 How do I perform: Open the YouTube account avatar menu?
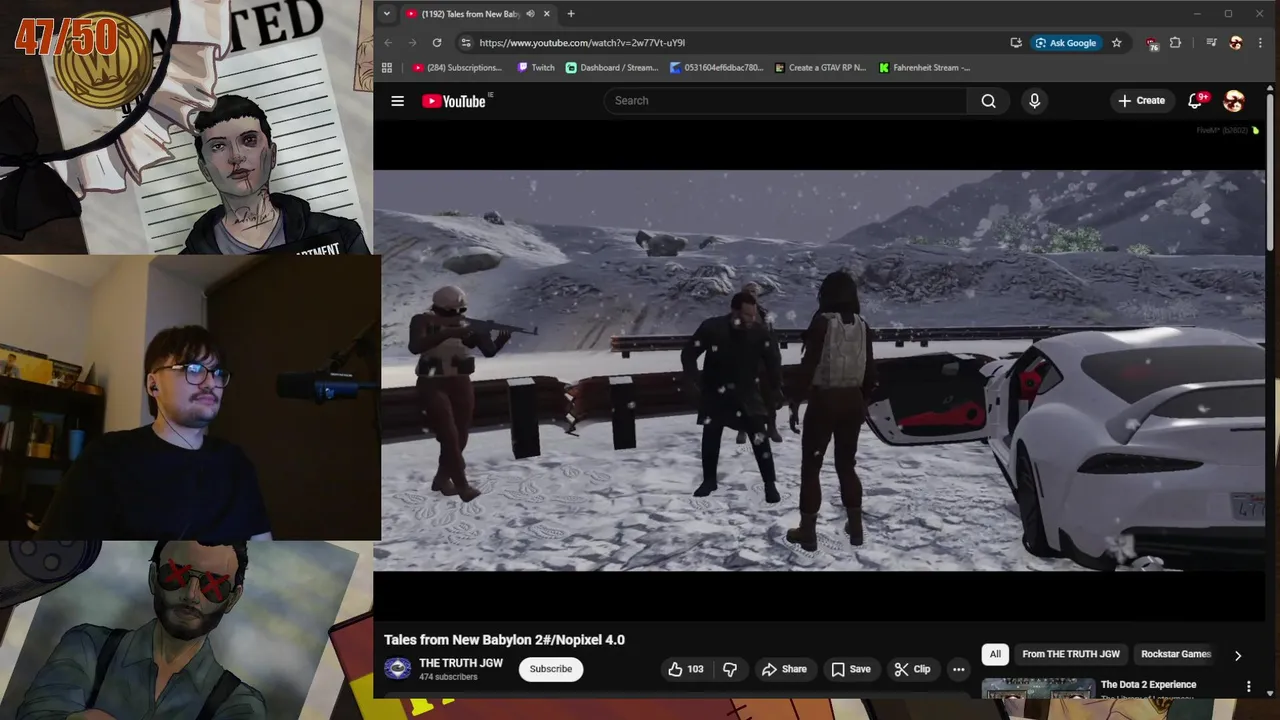click(1234, 101)
